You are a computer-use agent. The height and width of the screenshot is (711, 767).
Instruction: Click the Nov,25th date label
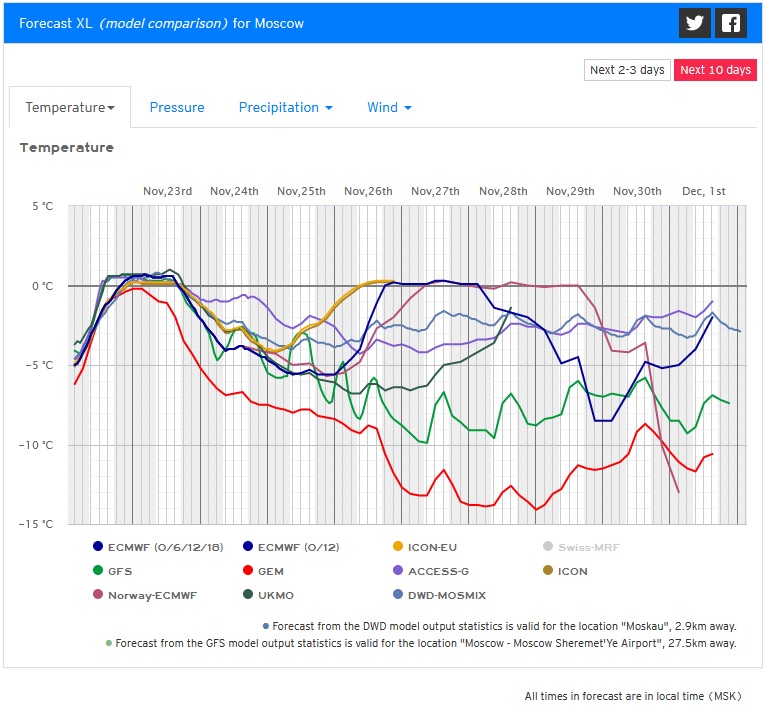[301, 191]
